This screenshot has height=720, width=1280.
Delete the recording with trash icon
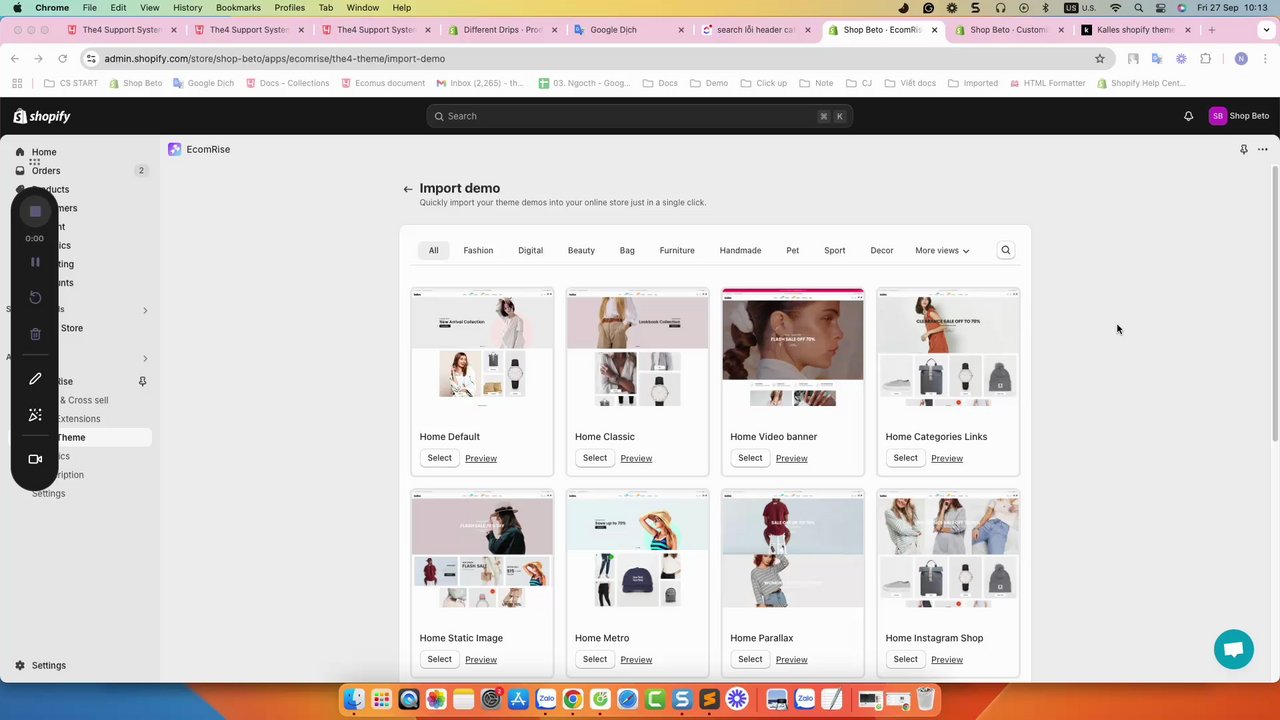pos(35,334)
